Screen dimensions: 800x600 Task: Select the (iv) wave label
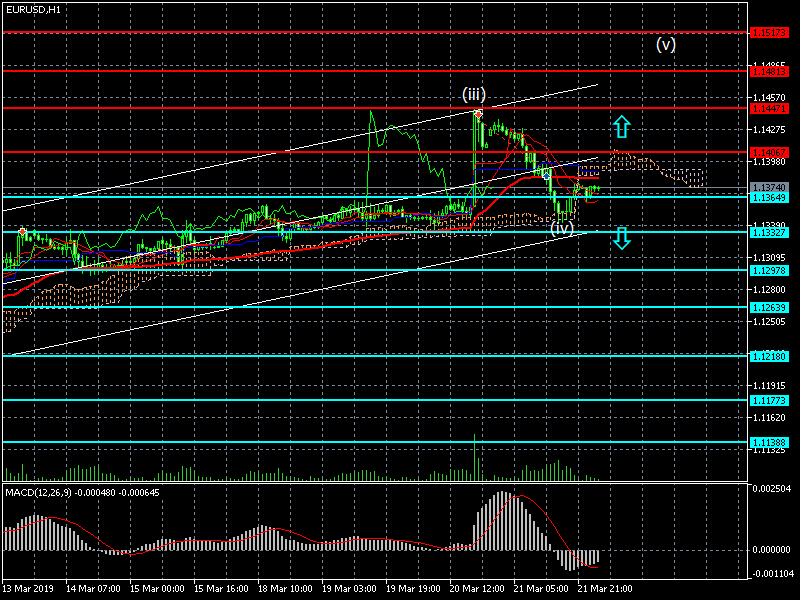(x=562, y=228)
